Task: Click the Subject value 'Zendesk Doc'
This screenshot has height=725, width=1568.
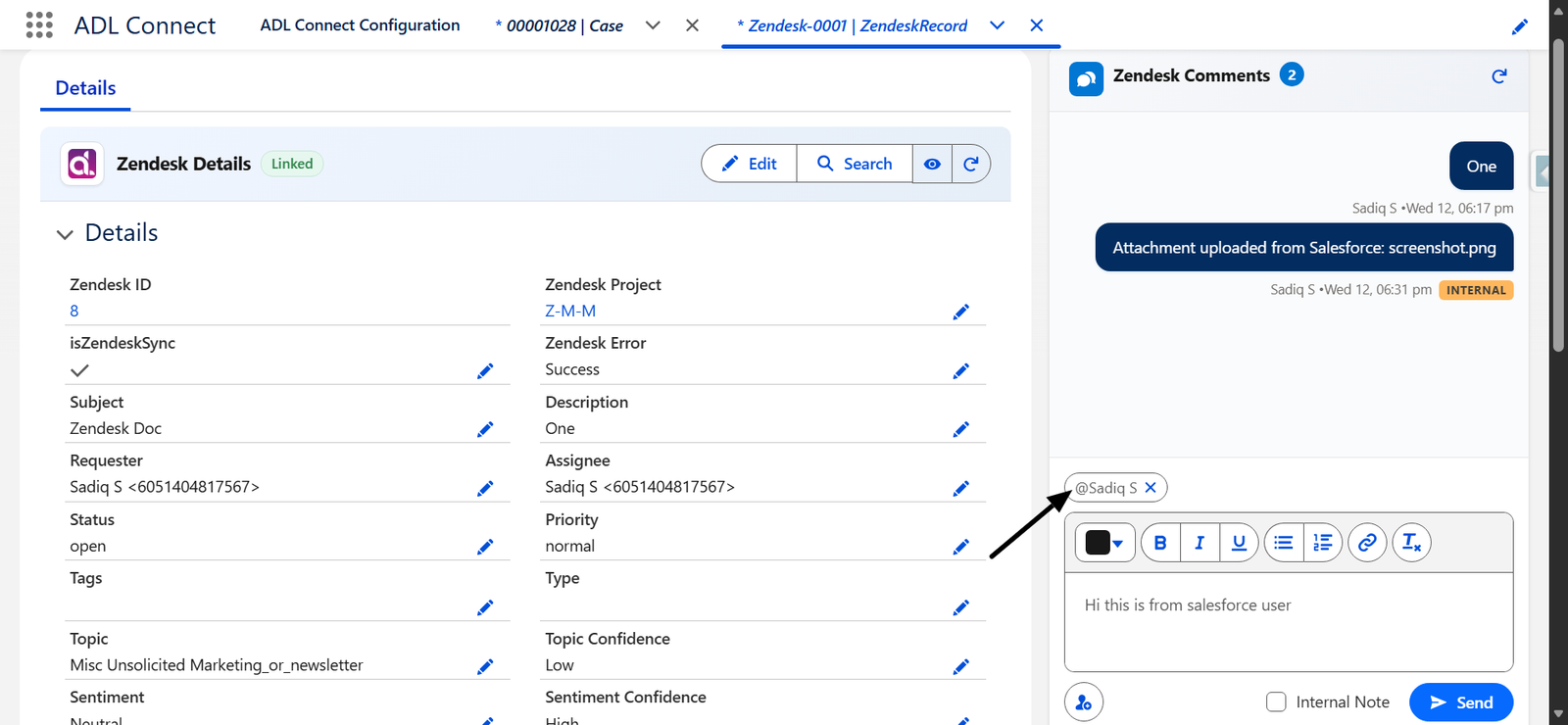Action: (x=116, y=428)
